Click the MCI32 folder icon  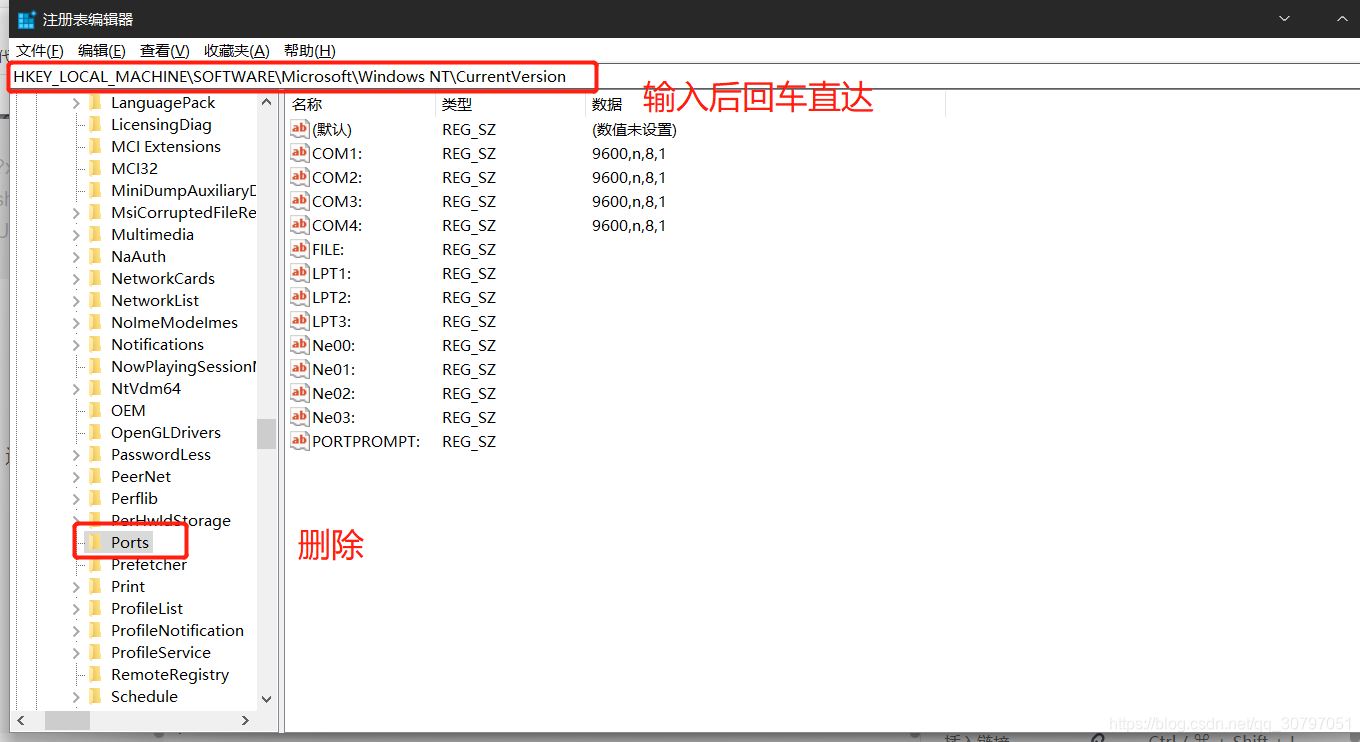(x=96, y=168)
